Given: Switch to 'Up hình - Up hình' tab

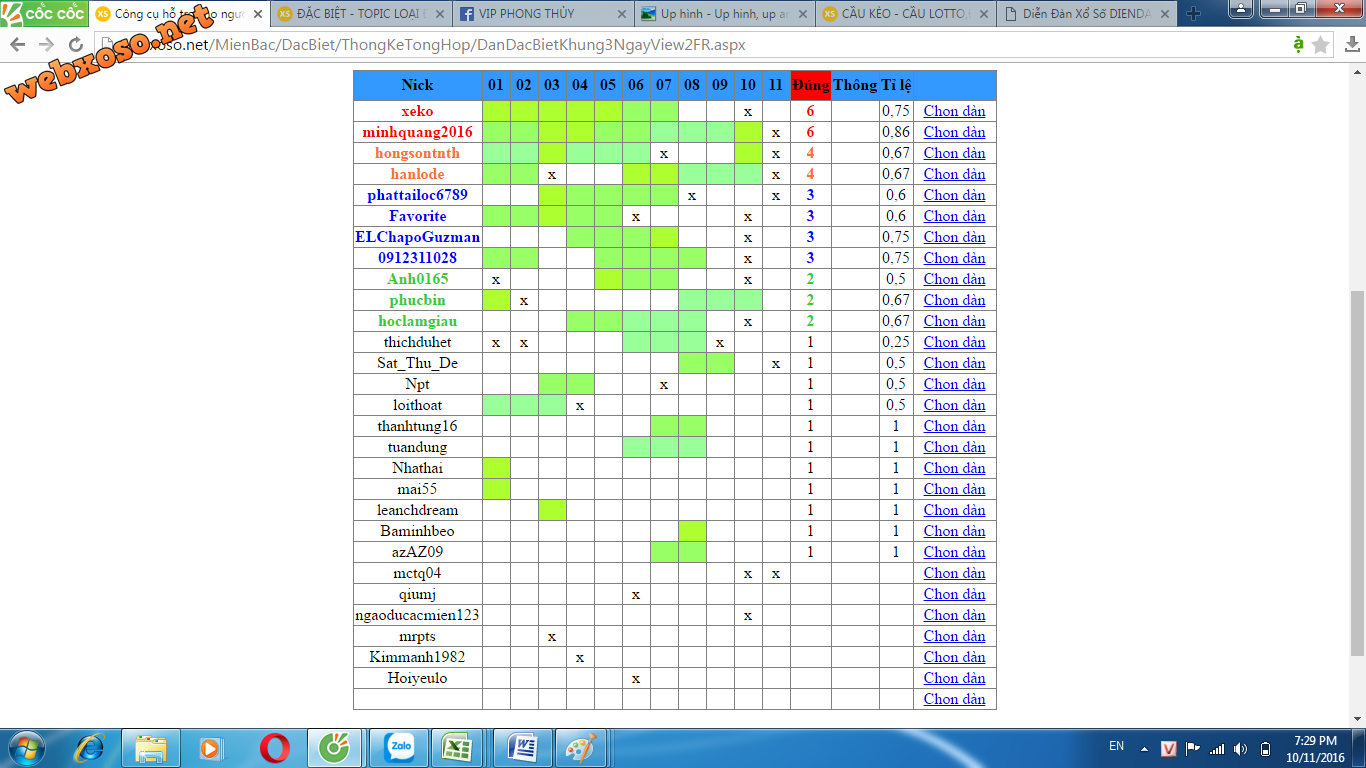Looking at the screenshot, I should tap(722, 14).
